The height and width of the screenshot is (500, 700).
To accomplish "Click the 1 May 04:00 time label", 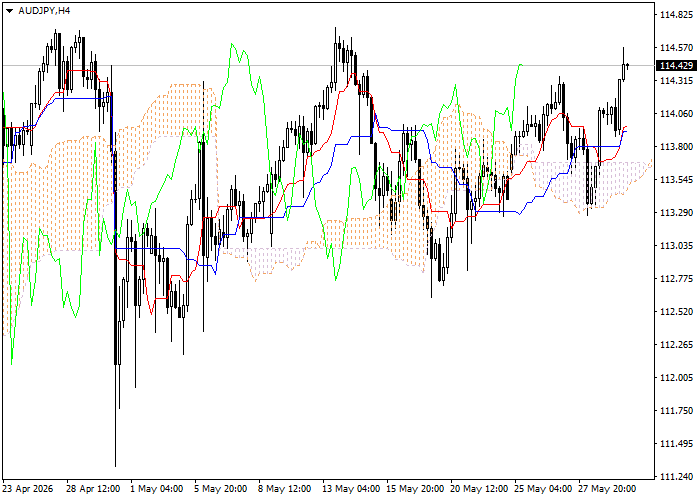I will 157,489.
